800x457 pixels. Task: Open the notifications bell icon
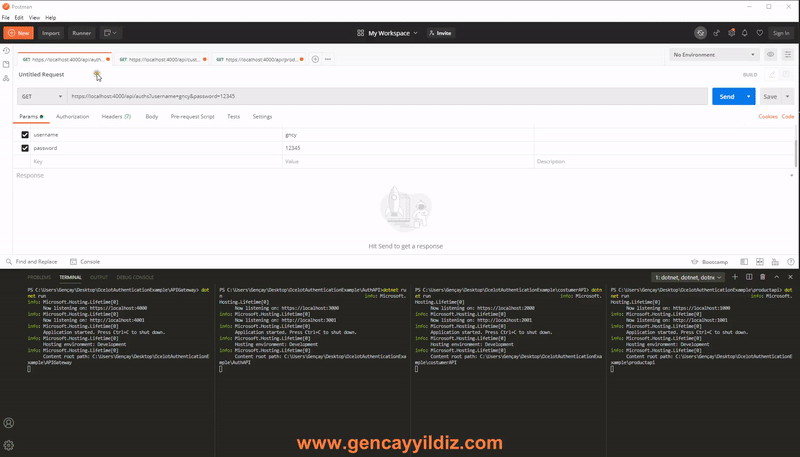click(x=744, y=33)
